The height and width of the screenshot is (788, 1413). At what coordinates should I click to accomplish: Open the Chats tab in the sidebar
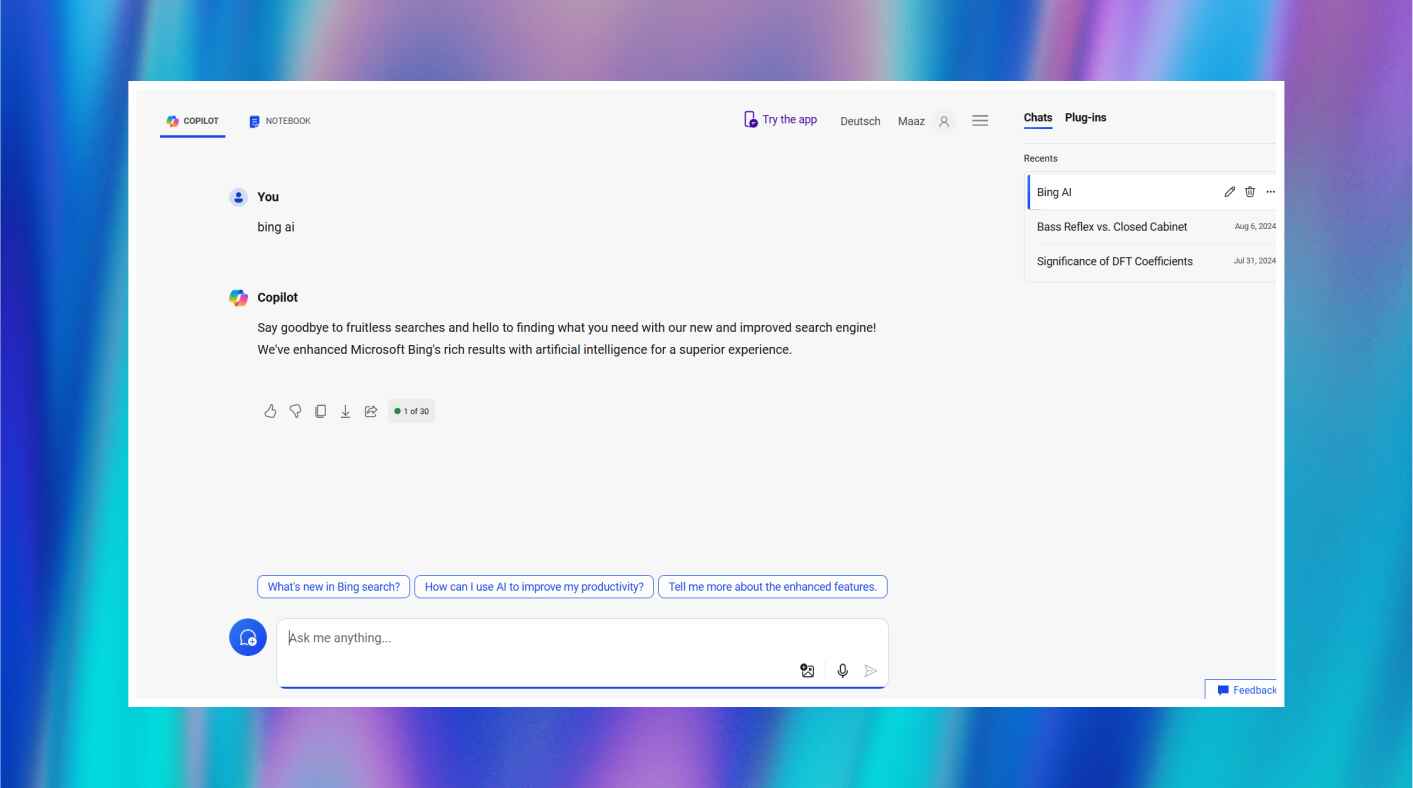point(1038,118)
